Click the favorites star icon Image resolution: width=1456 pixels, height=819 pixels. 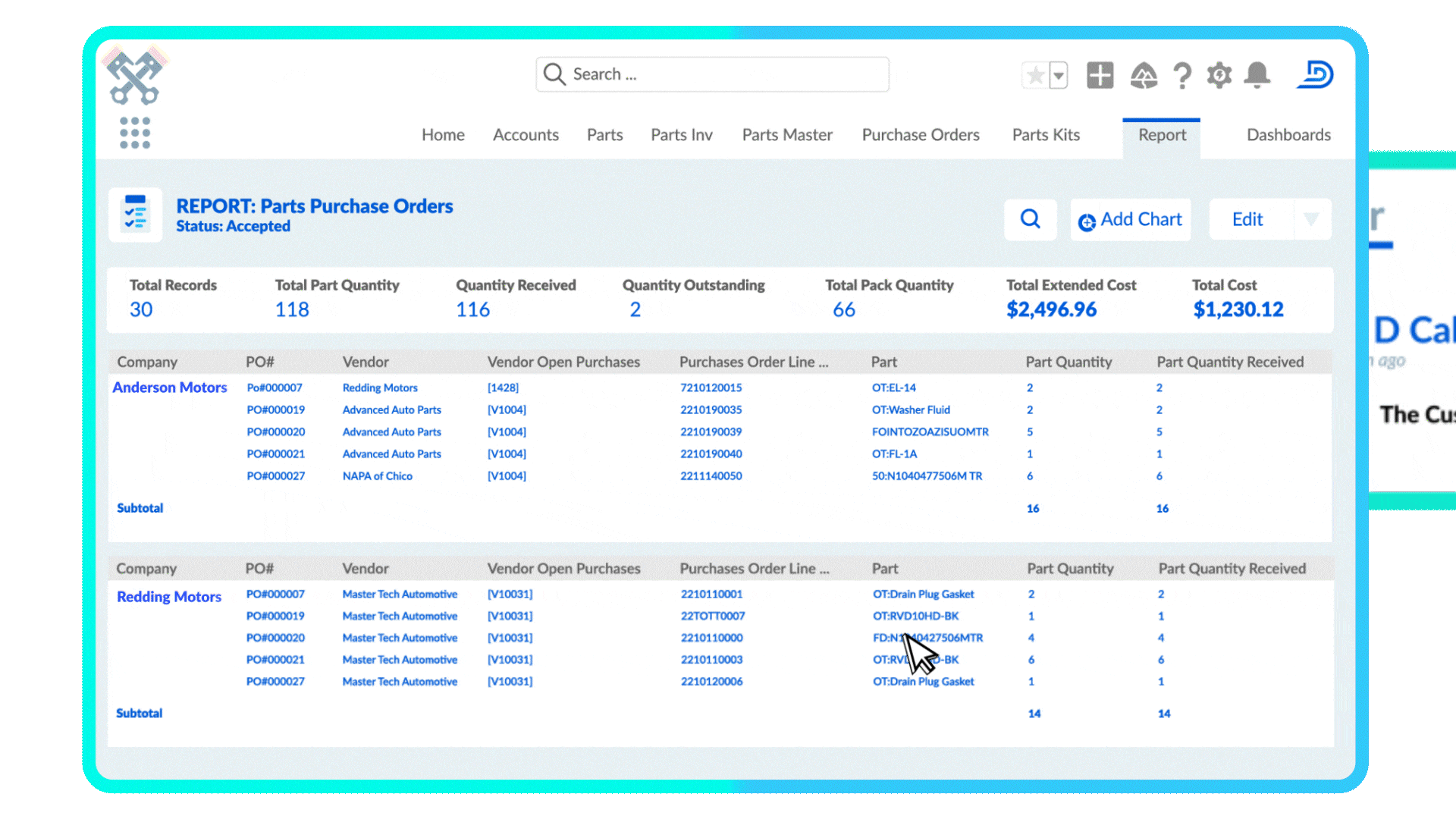point(1035,75)
